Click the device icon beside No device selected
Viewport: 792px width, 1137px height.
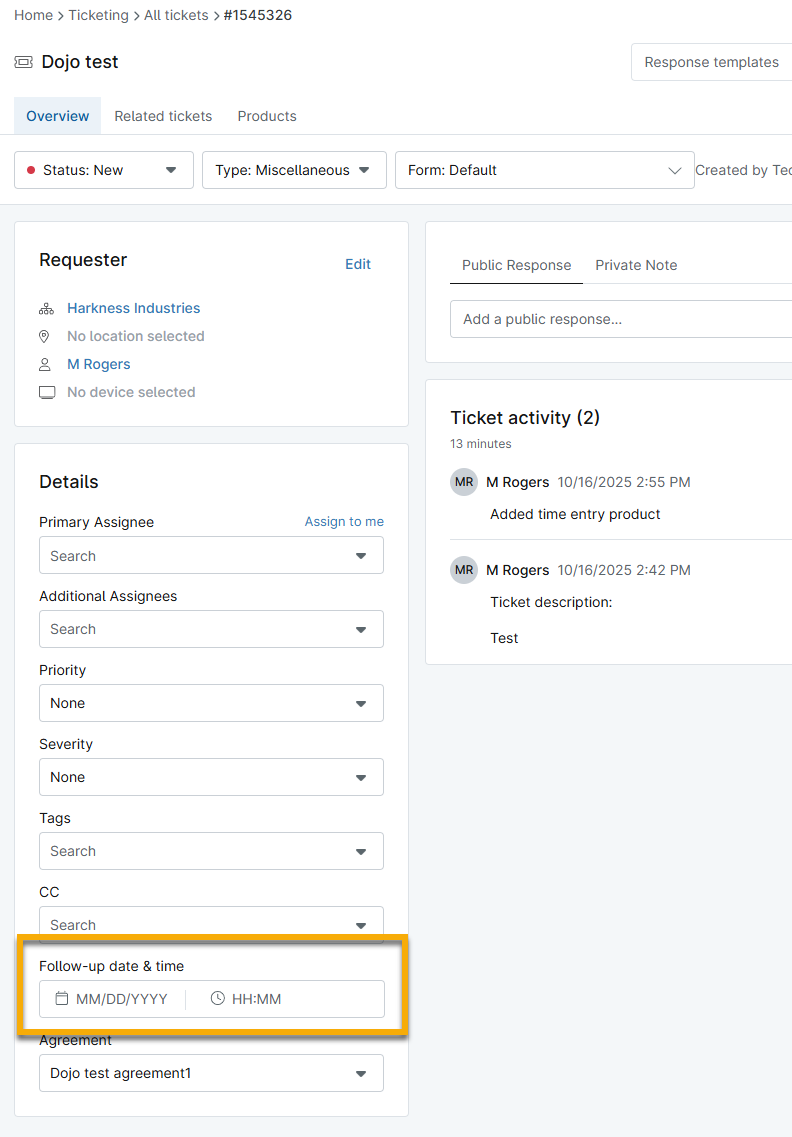coord(46,392)
